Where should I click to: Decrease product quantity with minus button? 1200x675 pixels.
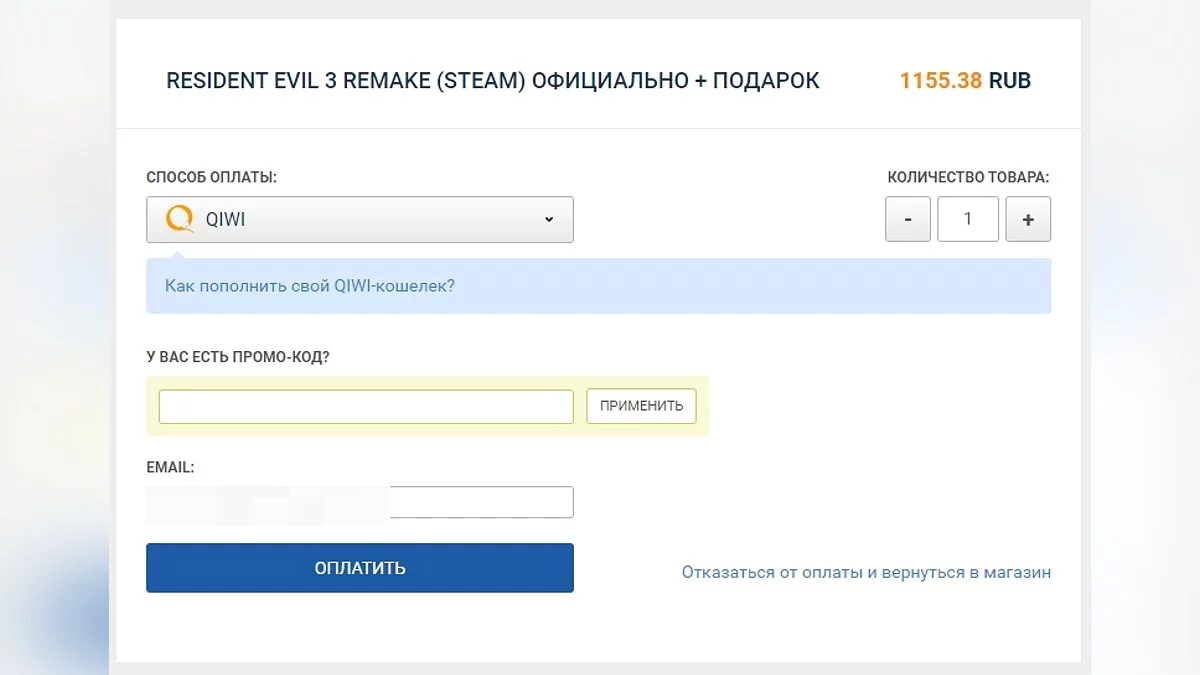click(x=908, y=220)
